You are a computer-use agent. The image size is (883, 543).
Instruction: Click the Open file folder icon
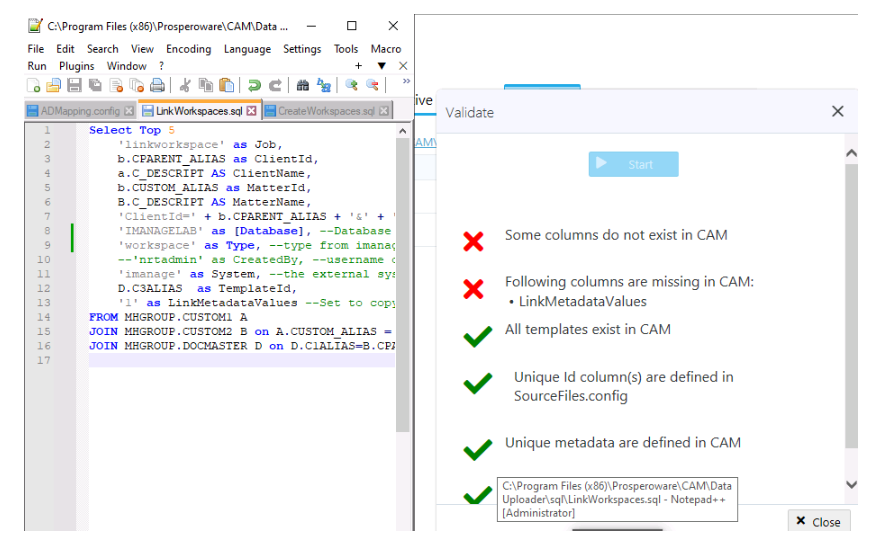(53, 85)
